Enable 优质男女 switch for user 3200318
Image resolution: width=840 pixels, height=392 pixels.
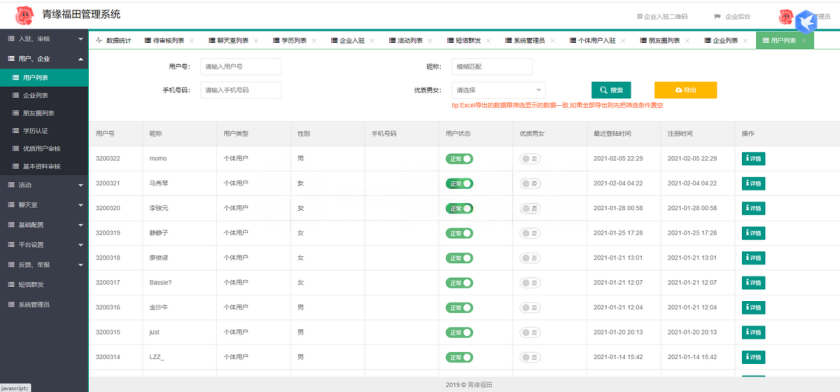[x=530, y=258]
